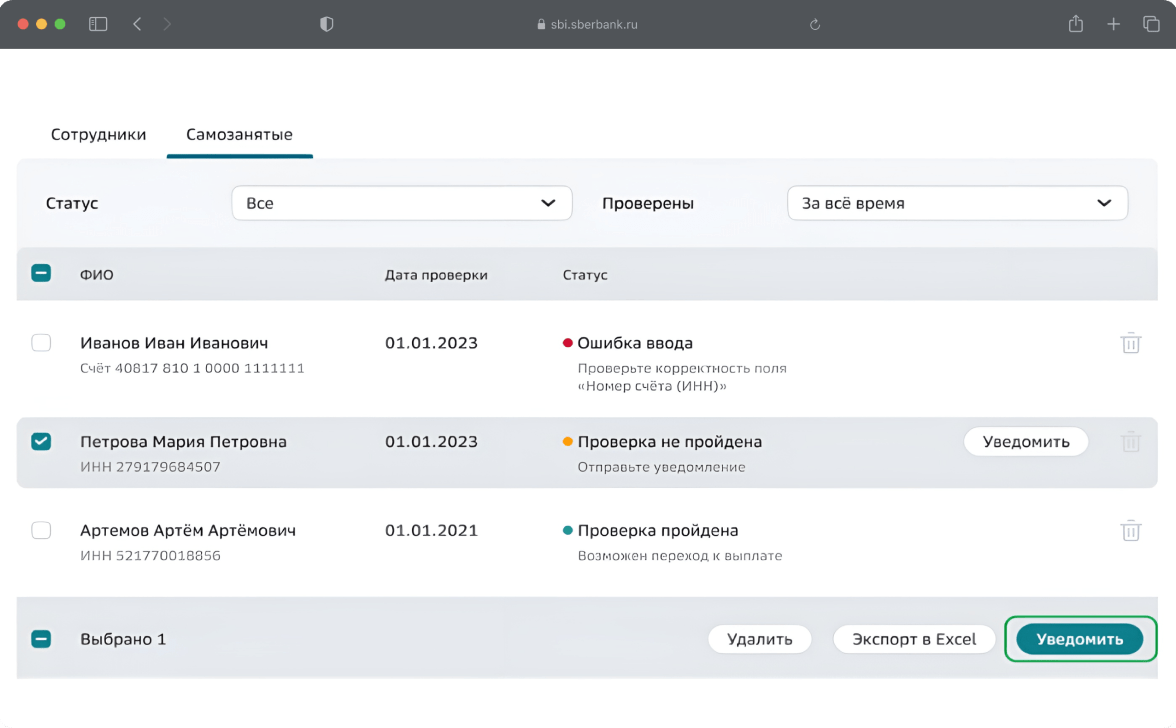Reload the page with the refresh icon

[x=815, y=24]
